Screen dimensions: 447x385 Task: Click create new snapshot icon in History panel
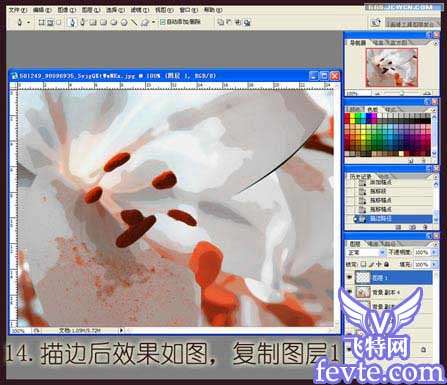pos(412,227)
